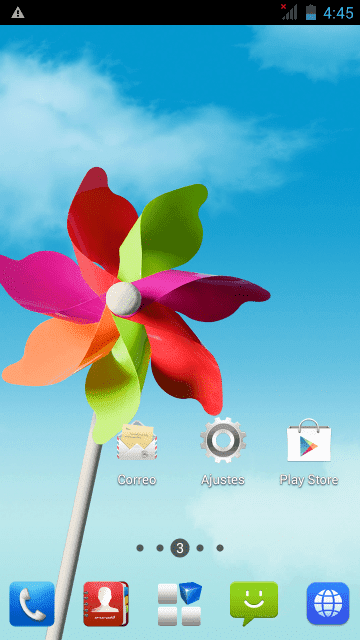
Task: Tap the Correo label text
Action: coord(137,480)
